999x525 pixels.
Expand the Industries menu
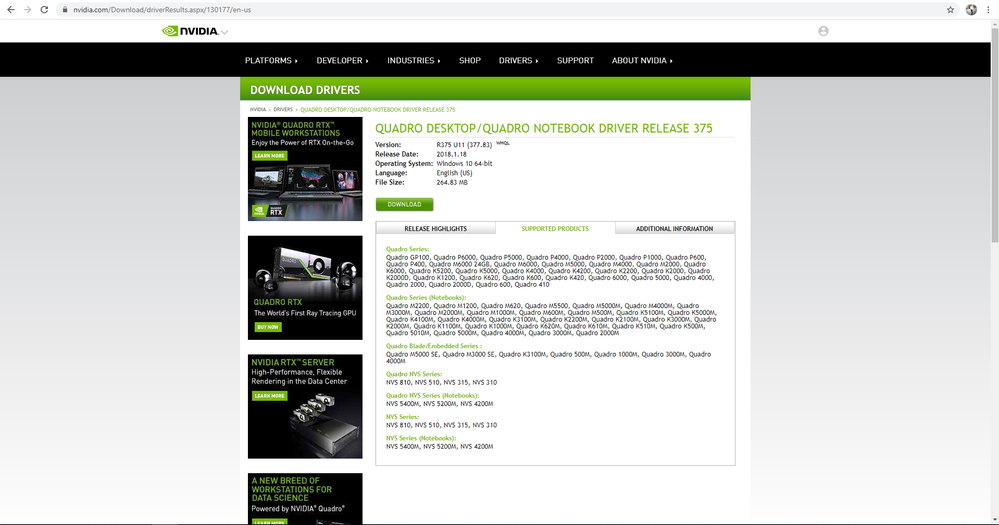(413, 61)
